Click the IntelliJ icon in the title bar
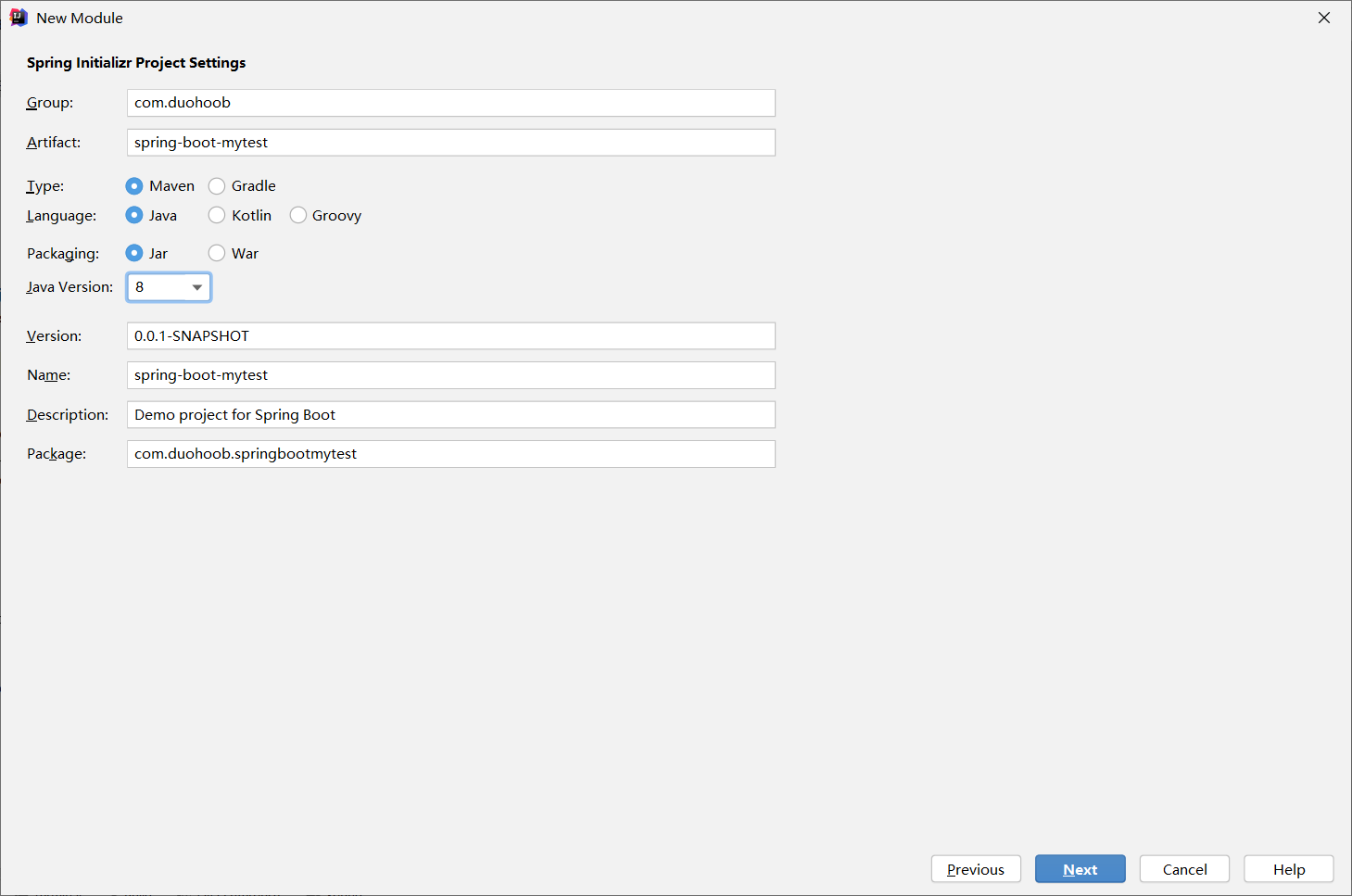This screenshot has width=1352, height=896. [19, 18]
